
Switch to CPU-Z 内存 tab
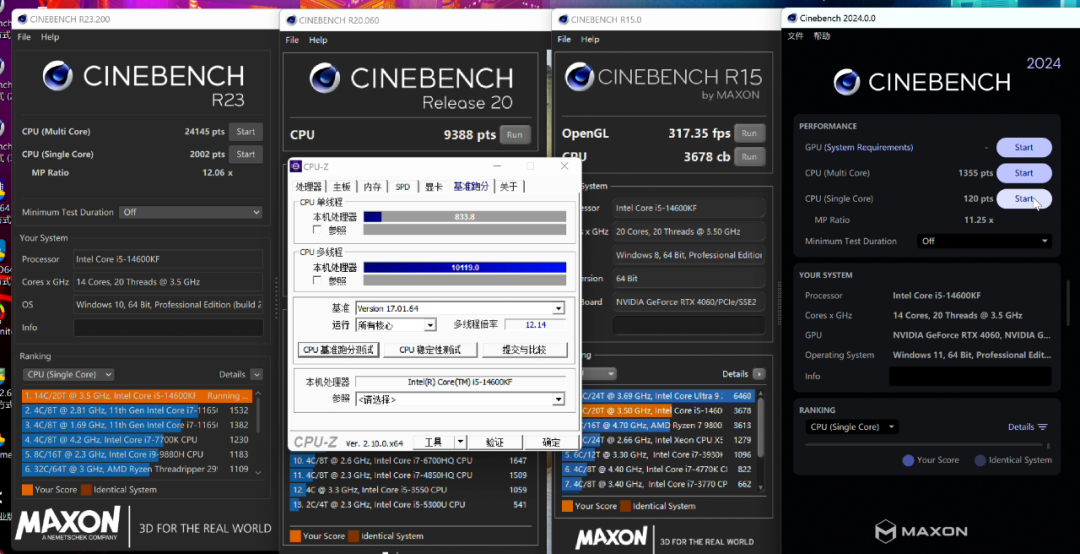click(373, 187)
